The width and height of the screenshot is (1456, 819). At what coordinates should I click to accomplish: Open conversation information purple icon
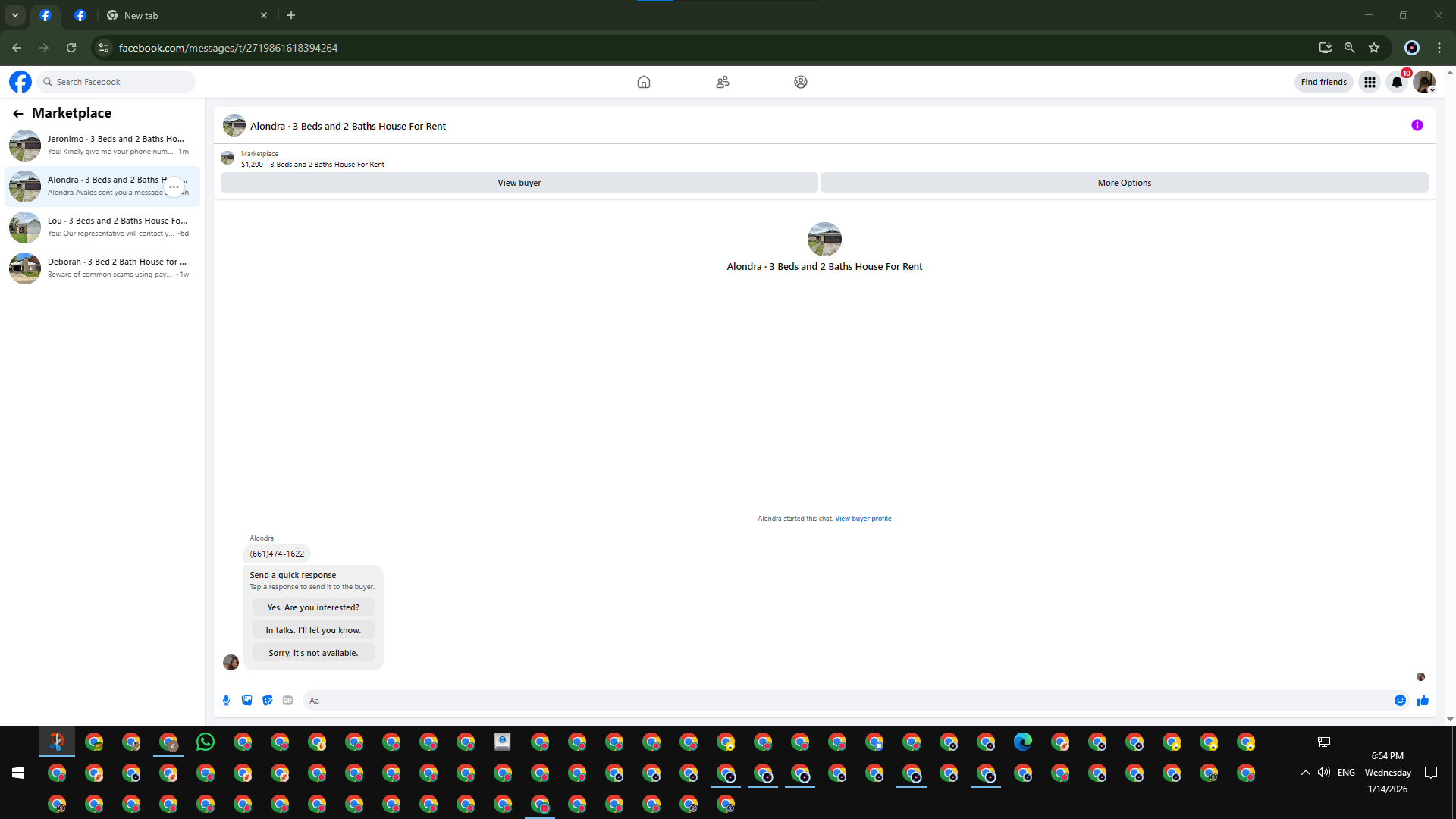1417,126
